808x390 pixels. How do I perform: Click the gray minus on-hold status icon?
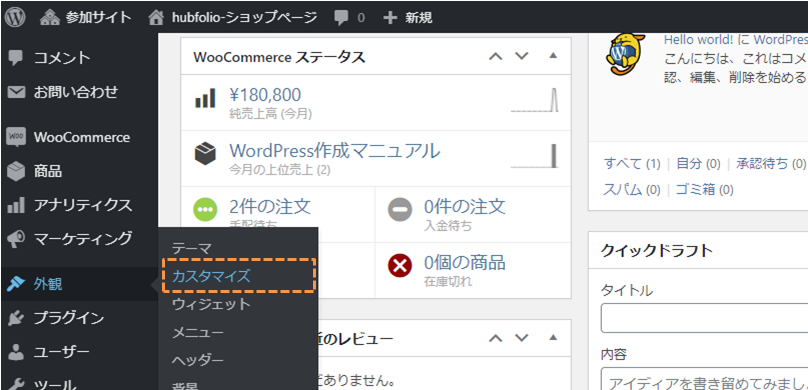click(x=400, y=210)
